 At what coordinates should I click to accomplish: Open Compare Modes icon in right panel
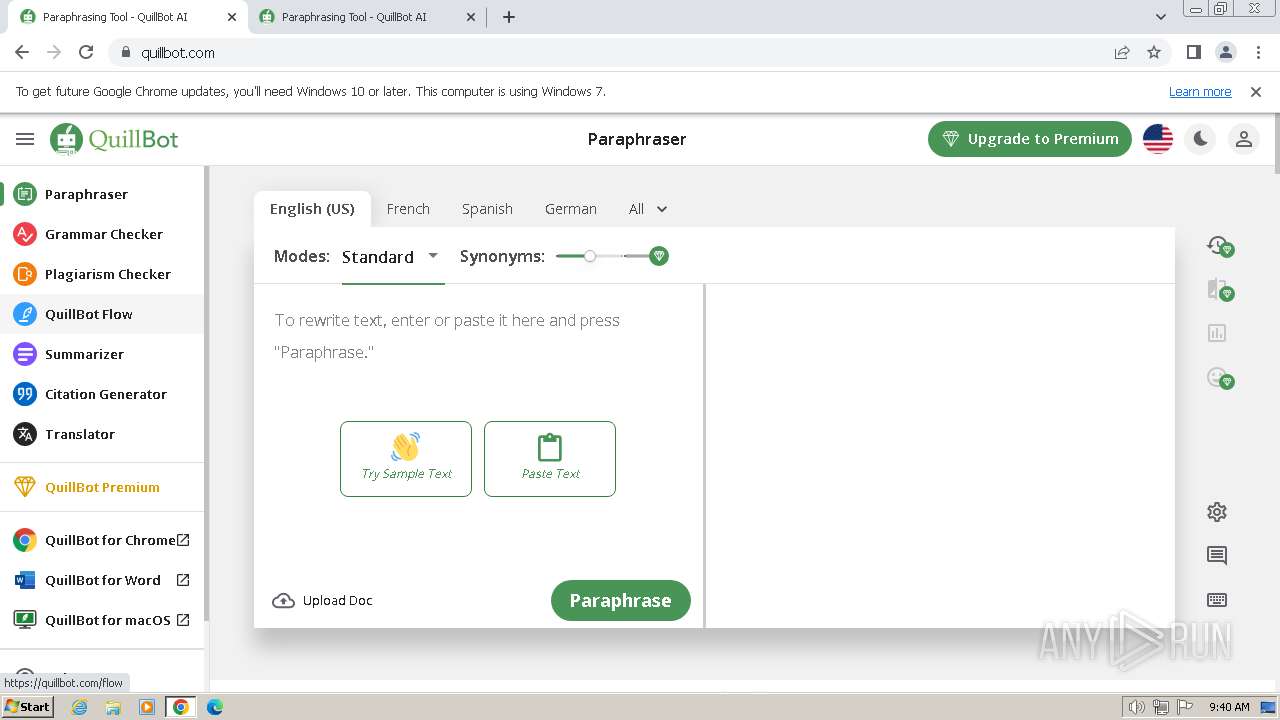tap(1218, 290)
